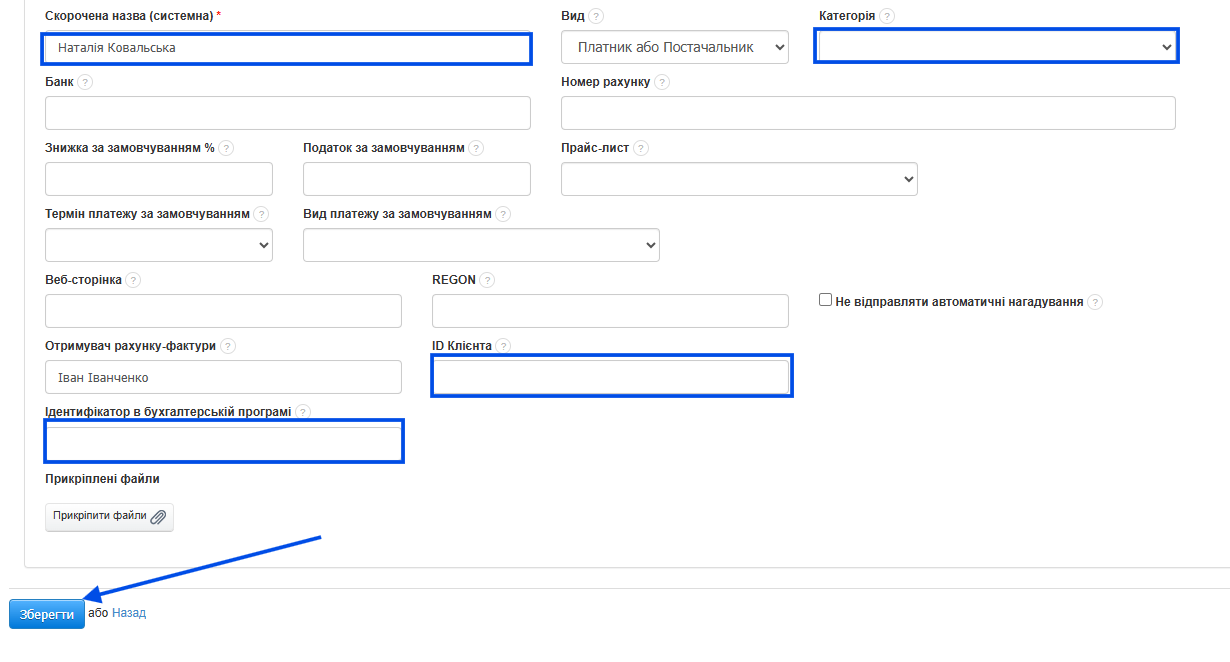
Task: Click help icon next to Номер рахунку
Action: pos(662,82)
